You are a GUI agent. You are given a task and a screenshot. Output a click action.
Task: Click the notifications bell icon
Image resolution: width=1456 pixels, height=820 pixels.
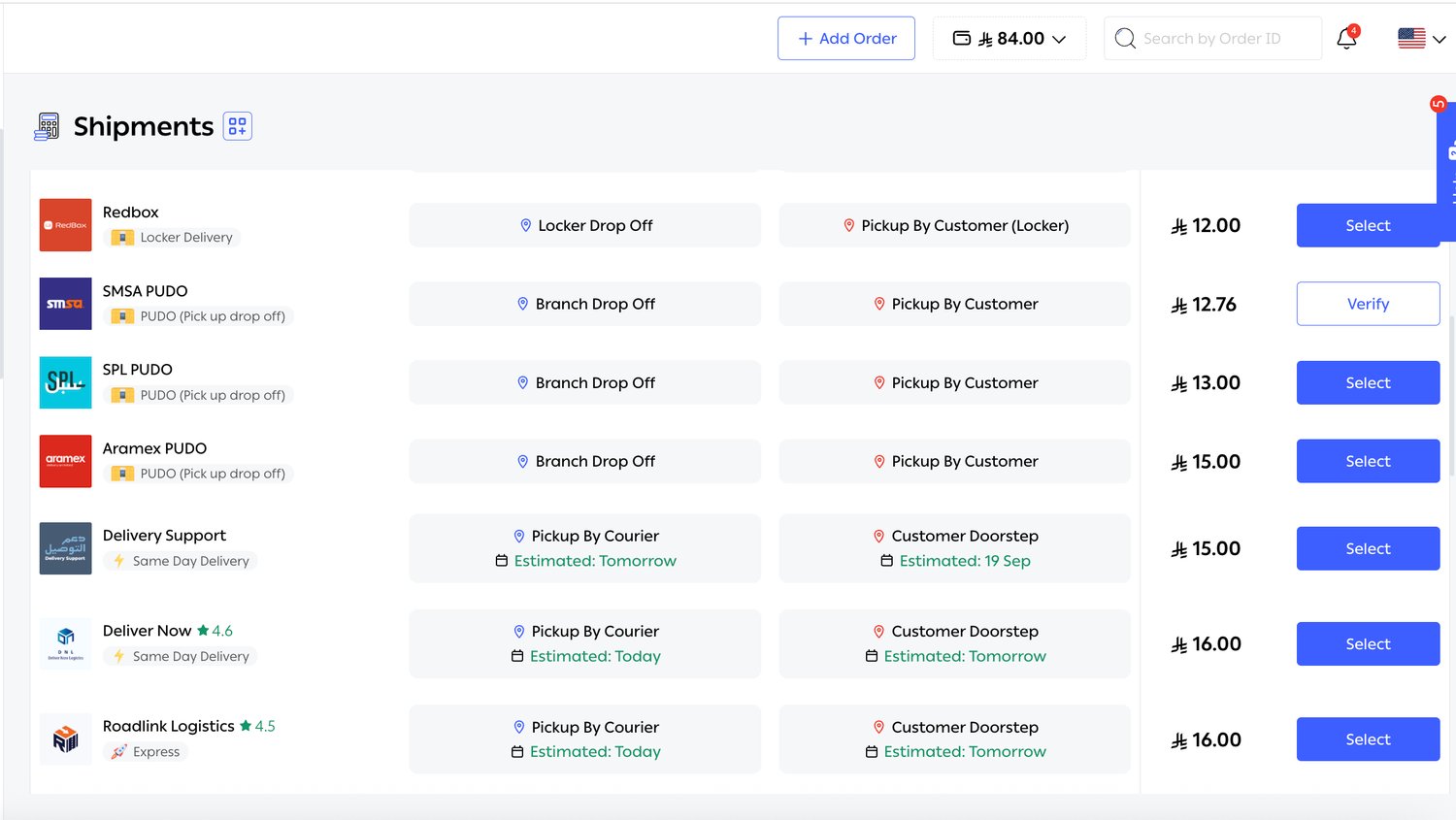point(1346,39)
